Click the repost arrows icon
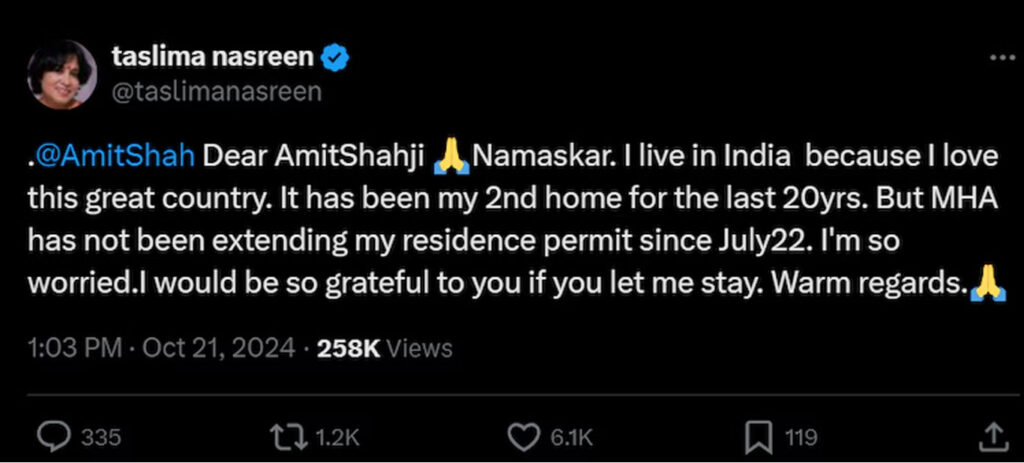The height and width of the screenshot is (463, 1024). (288, 436)
